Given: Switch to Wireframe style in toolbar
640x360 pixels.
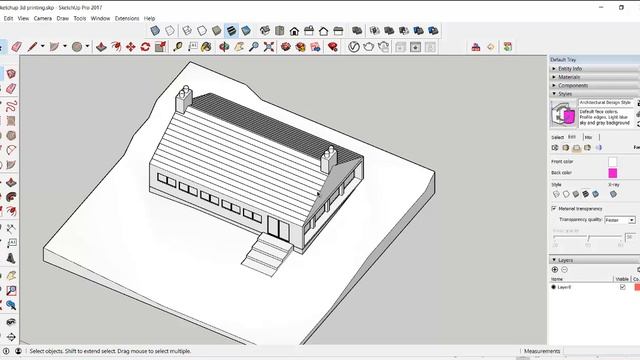Looking at the screenshot, I should click(187, 30).
